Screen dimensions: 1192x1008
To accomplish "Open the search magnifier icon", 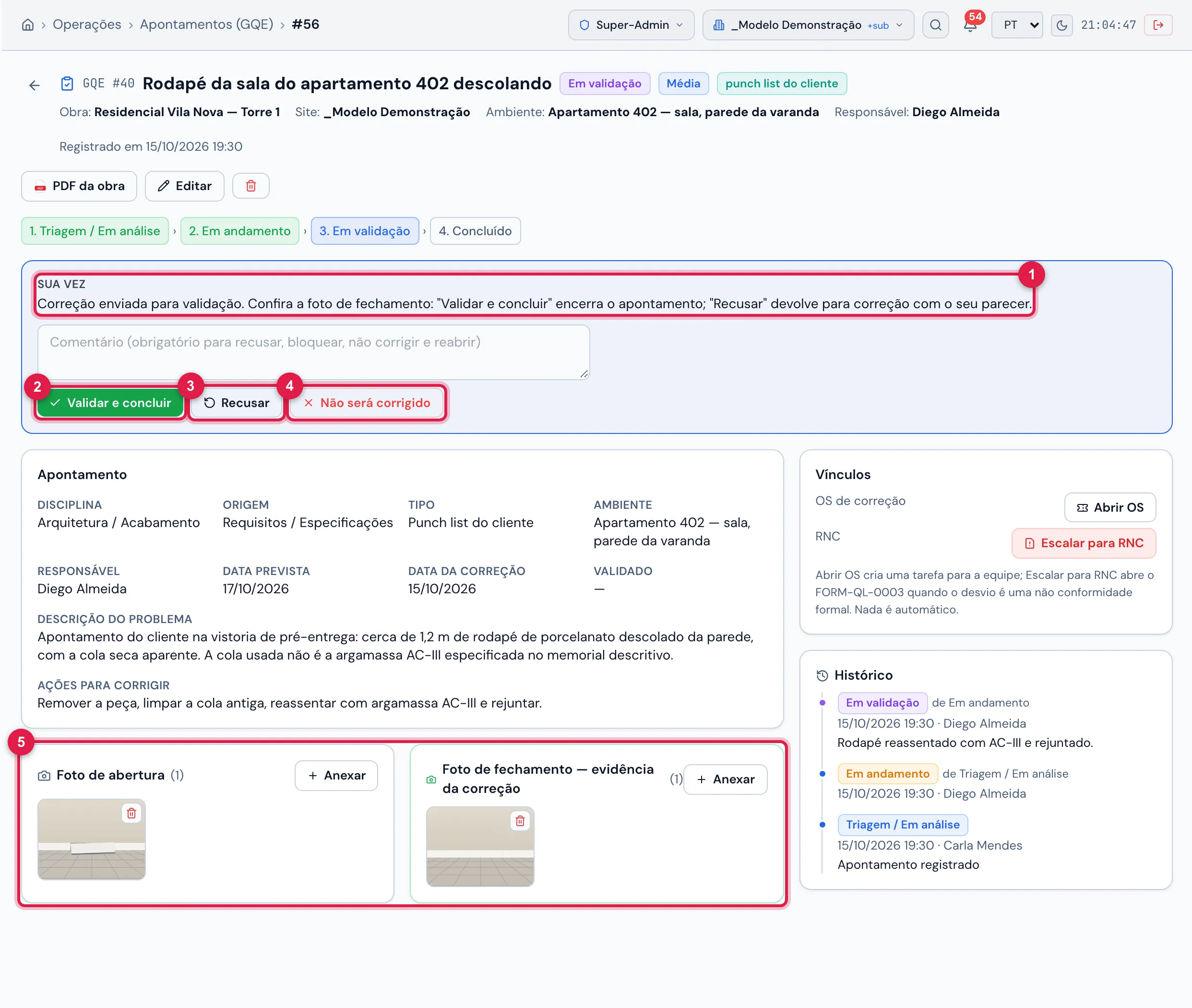I will click(x=935, y=25).
